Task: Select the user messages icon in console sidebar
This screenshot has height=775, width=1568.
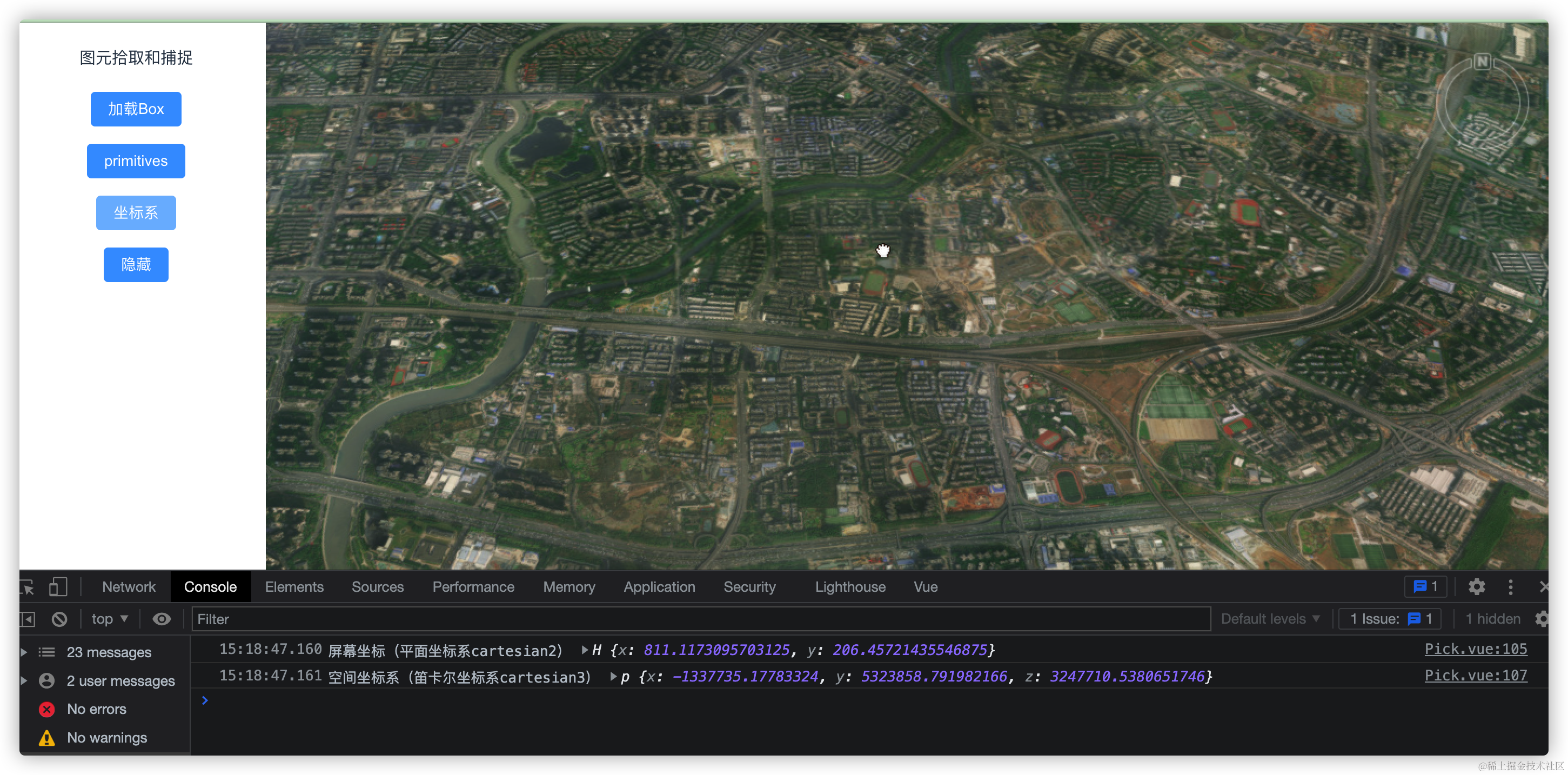Action: [x=47, y=680]
